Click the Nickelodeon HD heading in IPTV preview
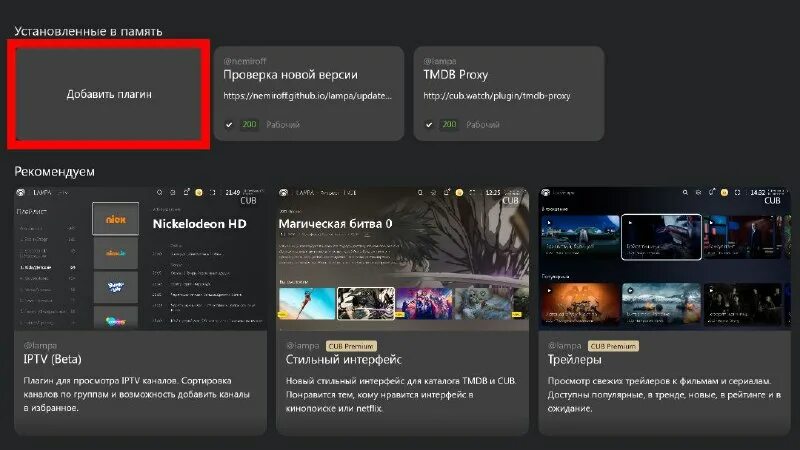Screen dimensions: 800x450 199,223
